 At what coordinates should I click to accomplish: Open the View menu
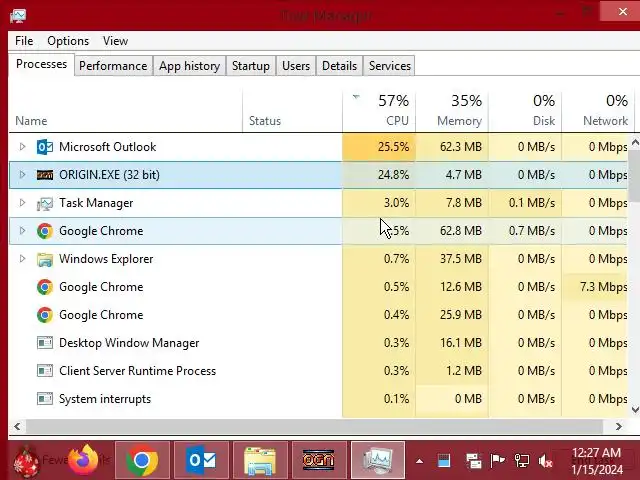[116, 41]
